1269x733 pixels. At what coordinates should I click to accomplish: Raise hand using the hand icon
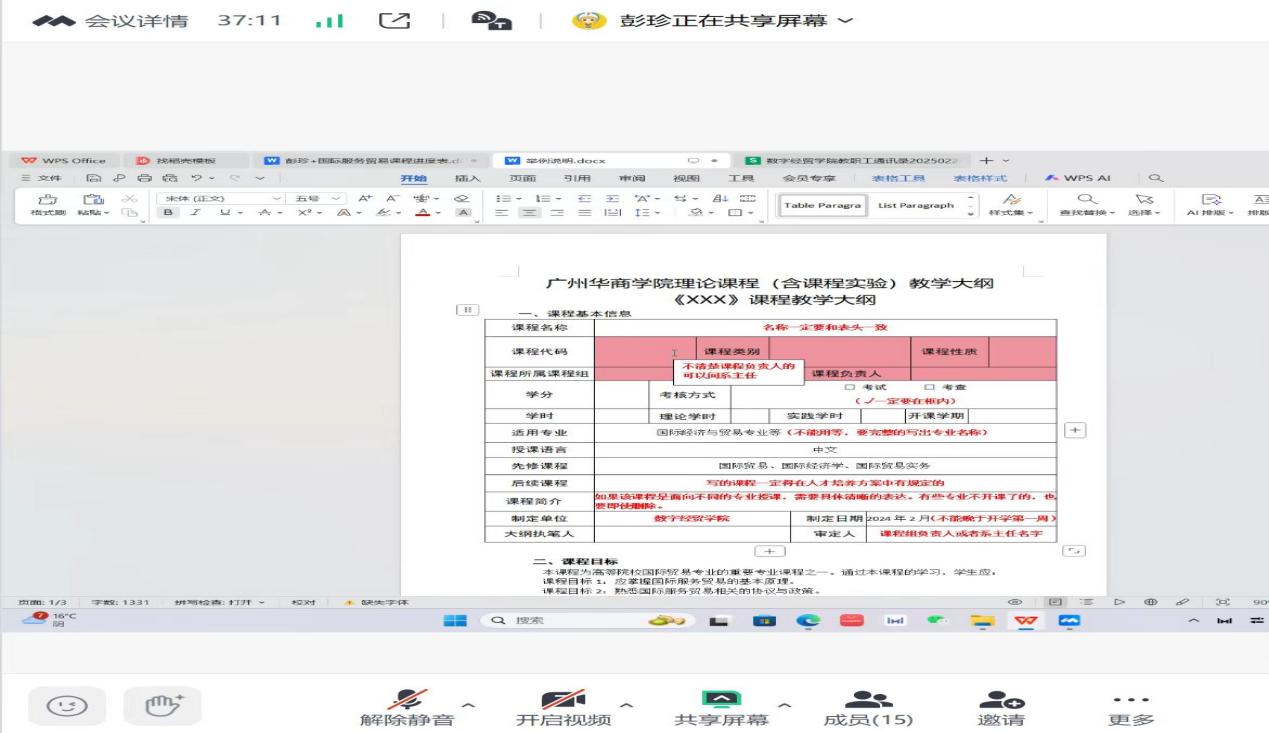(162, 706)
